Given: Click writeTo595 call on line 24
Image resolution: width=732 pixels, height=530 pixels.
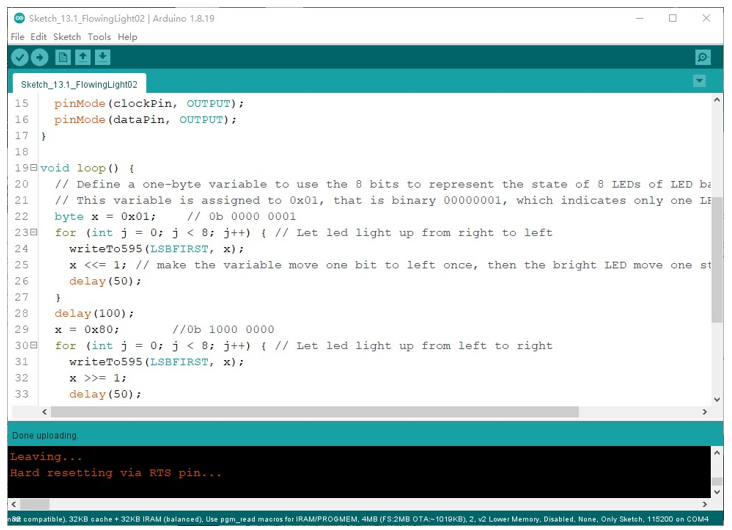Looking at the screenshot, I should [x=156, y=249].
